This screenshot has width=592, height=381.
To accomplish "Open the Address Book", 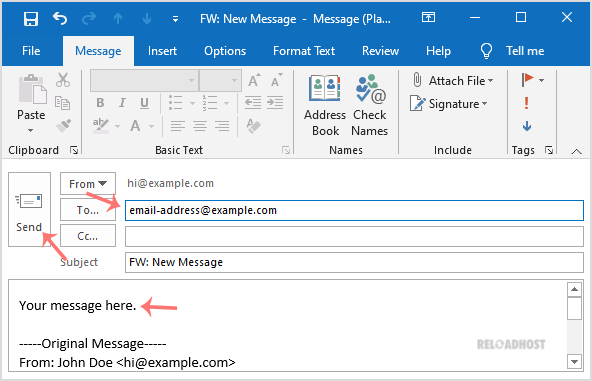I will [325, 106].
